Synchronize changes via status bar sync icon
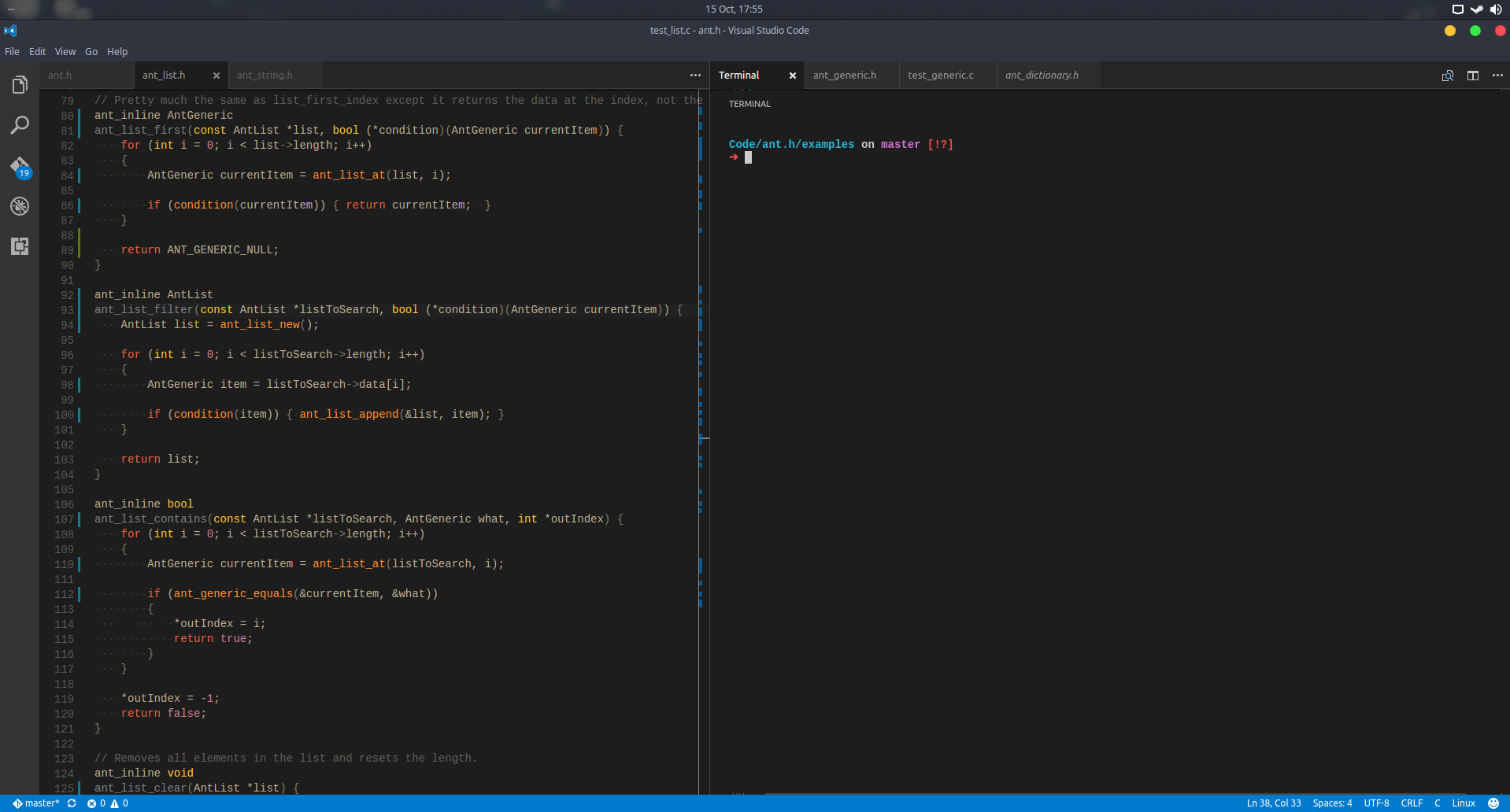Viewport: 1510px width, 812px height. coord(72,803)
